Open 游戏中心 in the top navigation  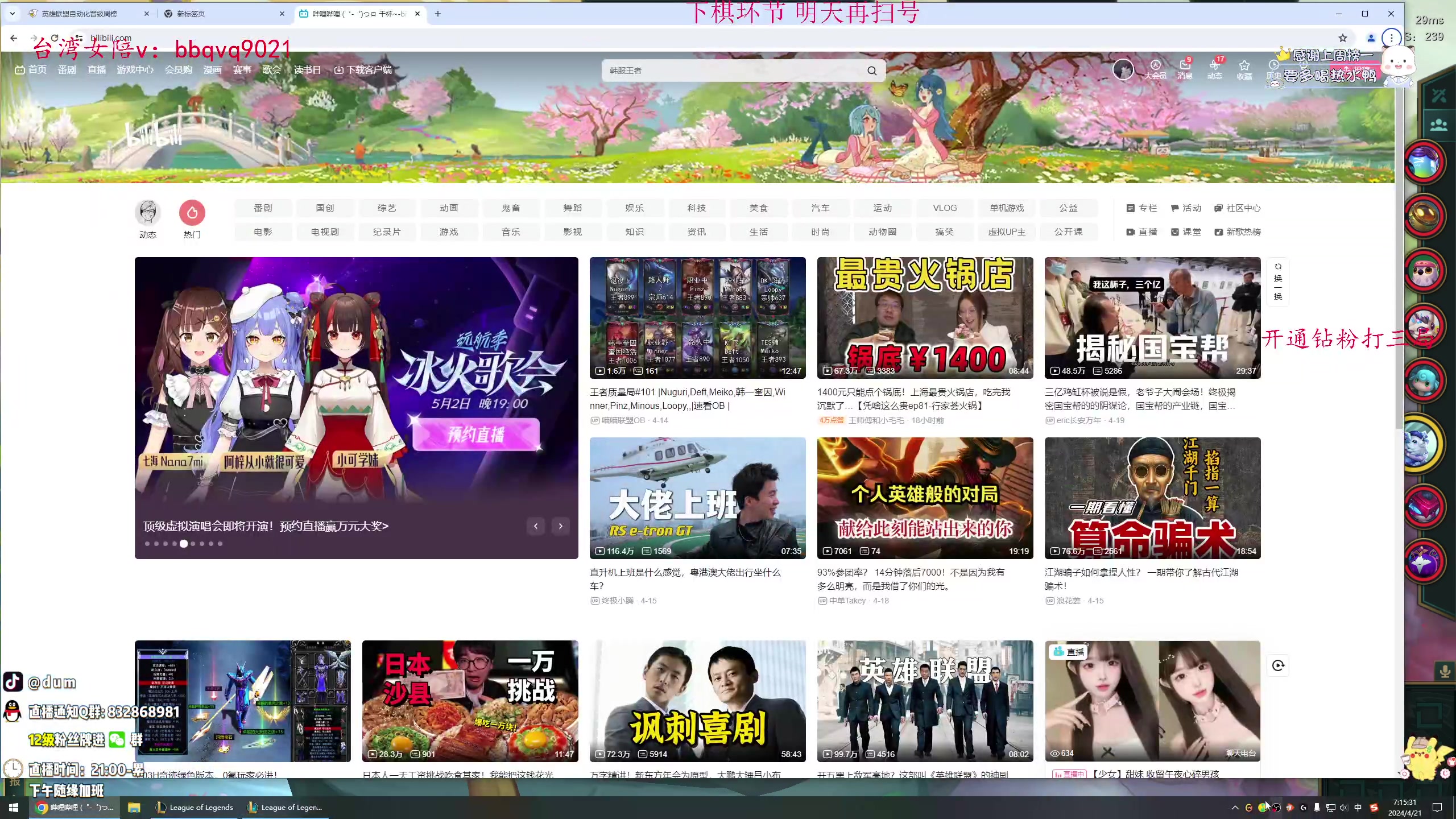(135, 69)
